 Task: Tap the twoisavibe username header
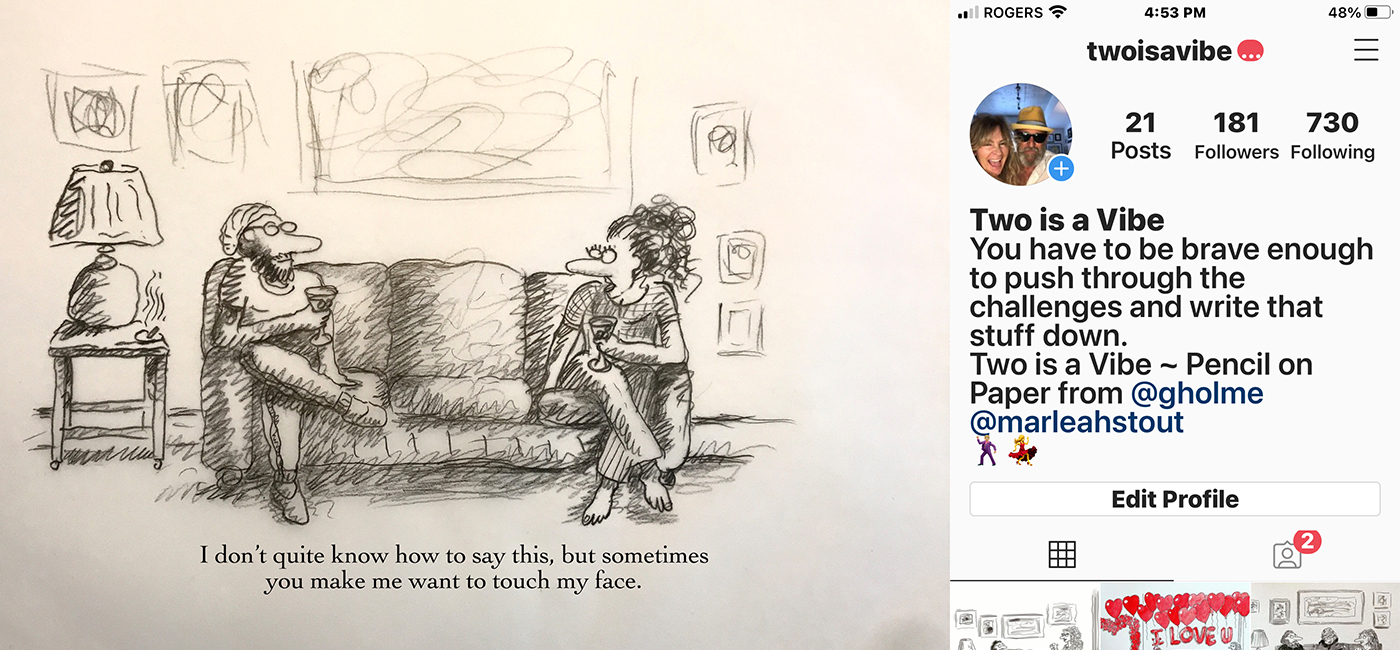1159,51
